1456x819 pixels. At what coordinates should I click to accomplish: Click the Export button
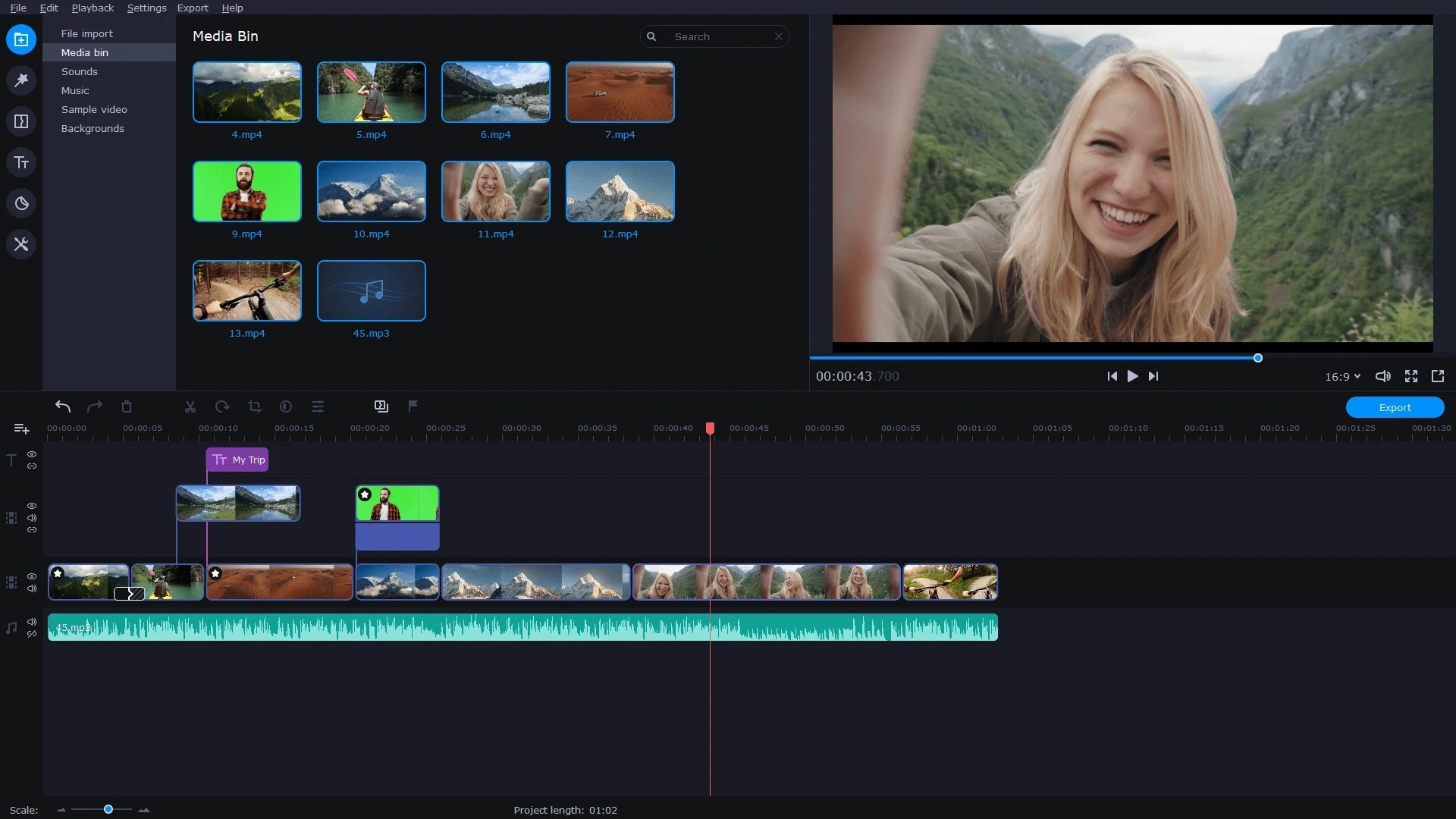tap(1396, 407)
